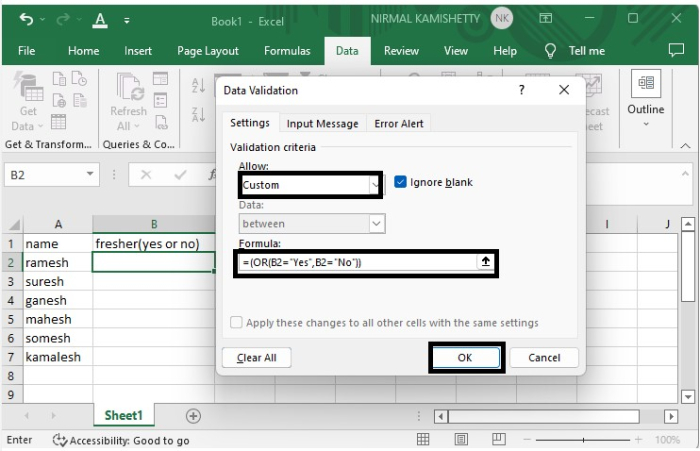The width and height of the screenshot is (700, 451).
Task: Click the horizontal scrollbar right arrow
Action: point(670,417)
